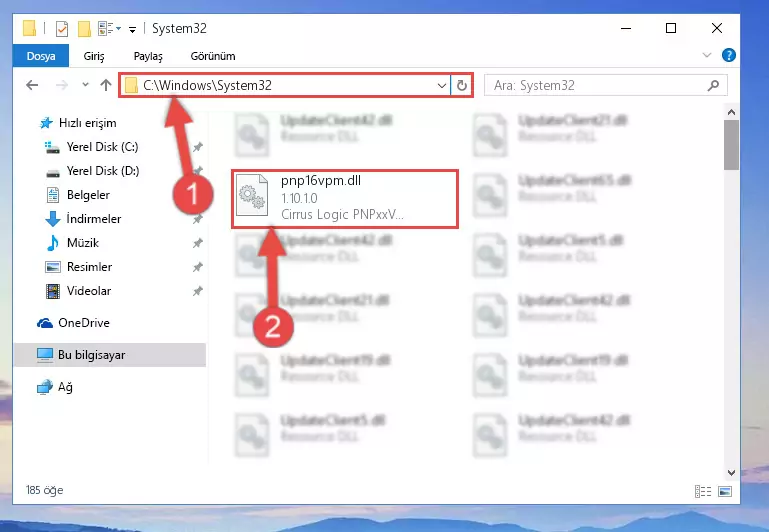This screenshot has width=769, height=532.
Task: Open the Paylaş ribbon tab
Action: click(x=148, y=56)
